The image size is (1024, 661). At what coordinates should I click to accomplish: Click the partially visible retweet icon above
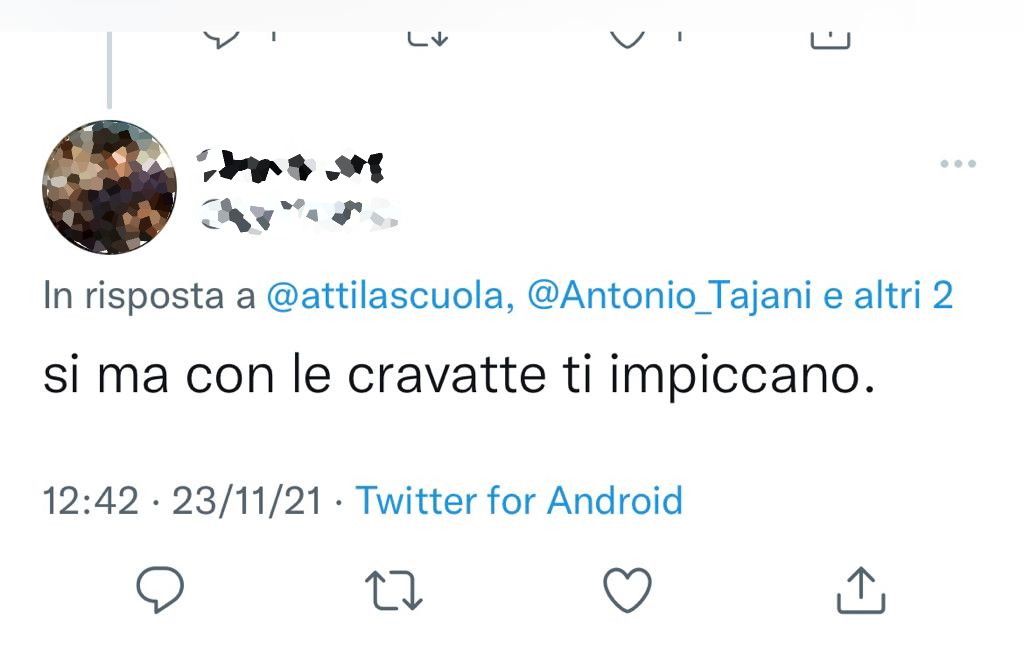428,38
